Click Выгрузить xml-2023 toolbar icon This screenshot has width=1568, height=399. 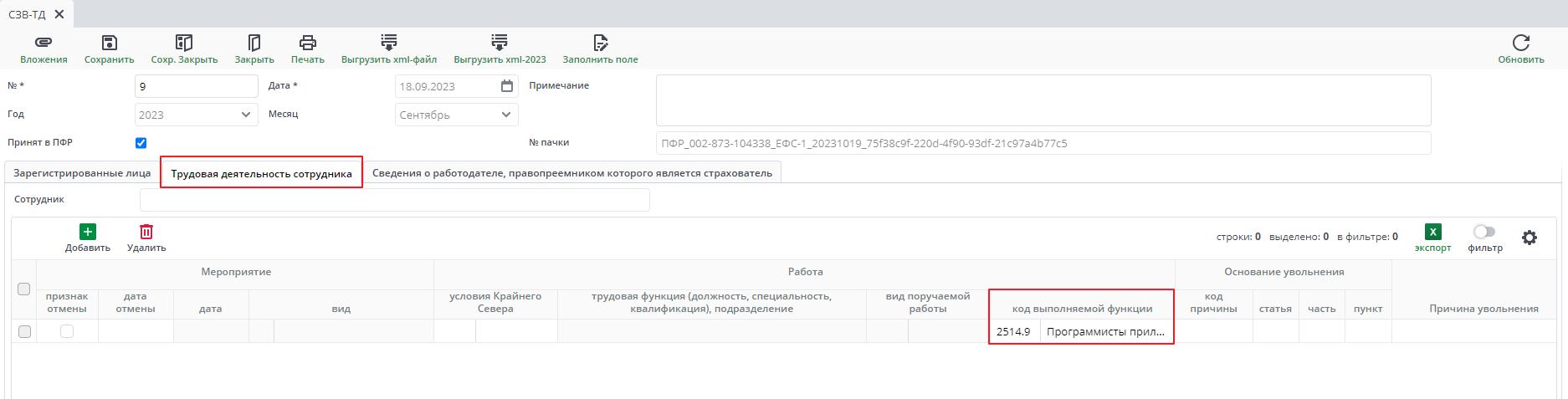[500, 43]
